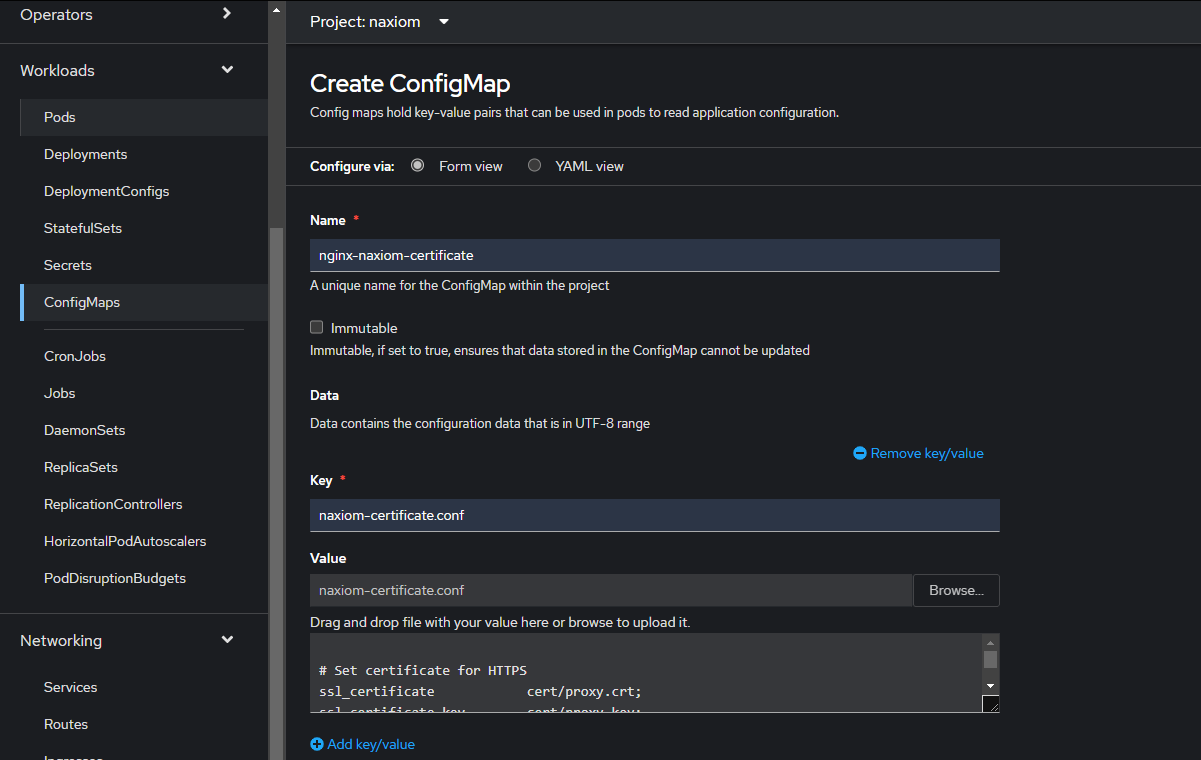Collapse the Workloads navigation section

[x=134, y=71]
